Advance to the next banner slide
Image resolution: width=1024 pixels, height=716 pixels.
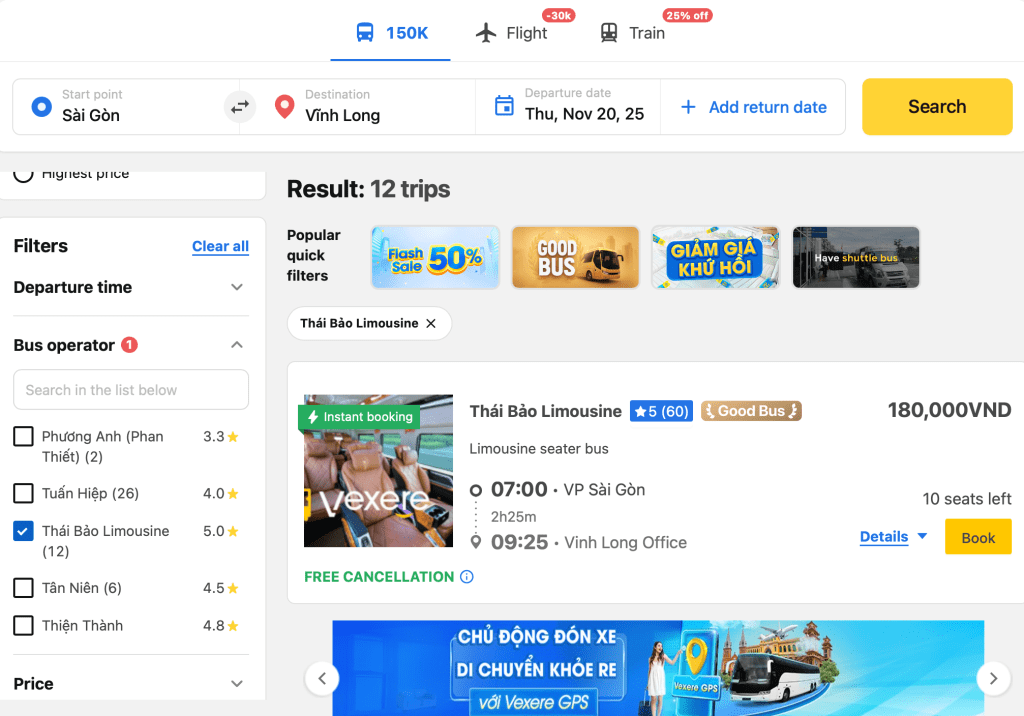(993, 678)
